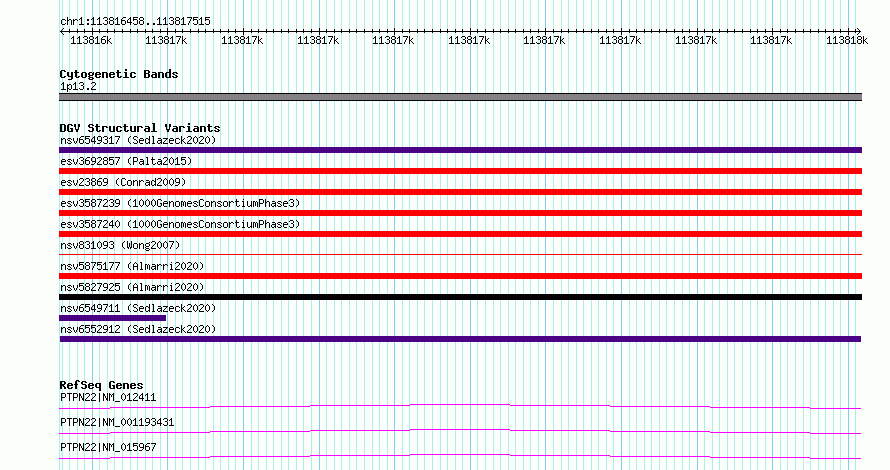Screen dimensions: 890x470
Task: Click the 113818k ruler tick label
Action: click(x=847, y=40)
